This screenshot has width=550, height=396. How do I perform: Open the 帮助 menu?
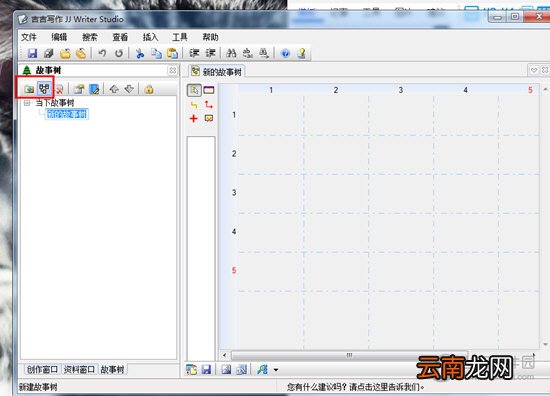210,37
